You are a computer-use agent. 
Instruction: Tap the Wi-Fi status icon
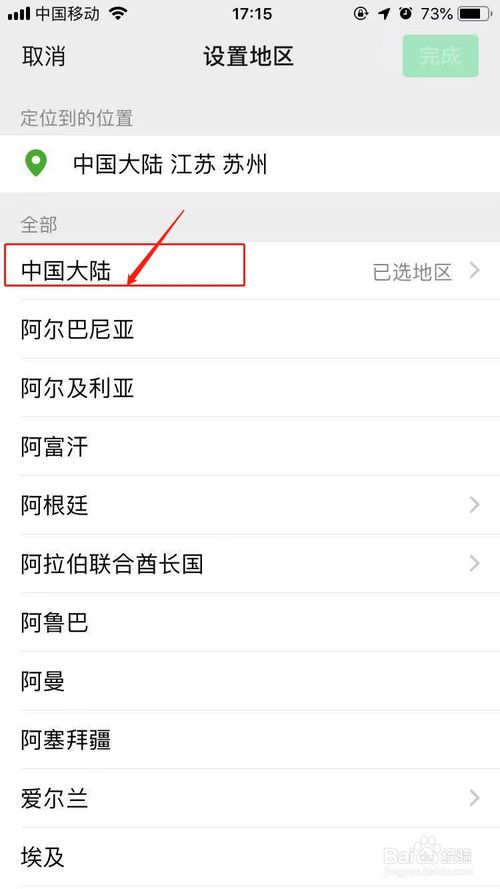118,14
